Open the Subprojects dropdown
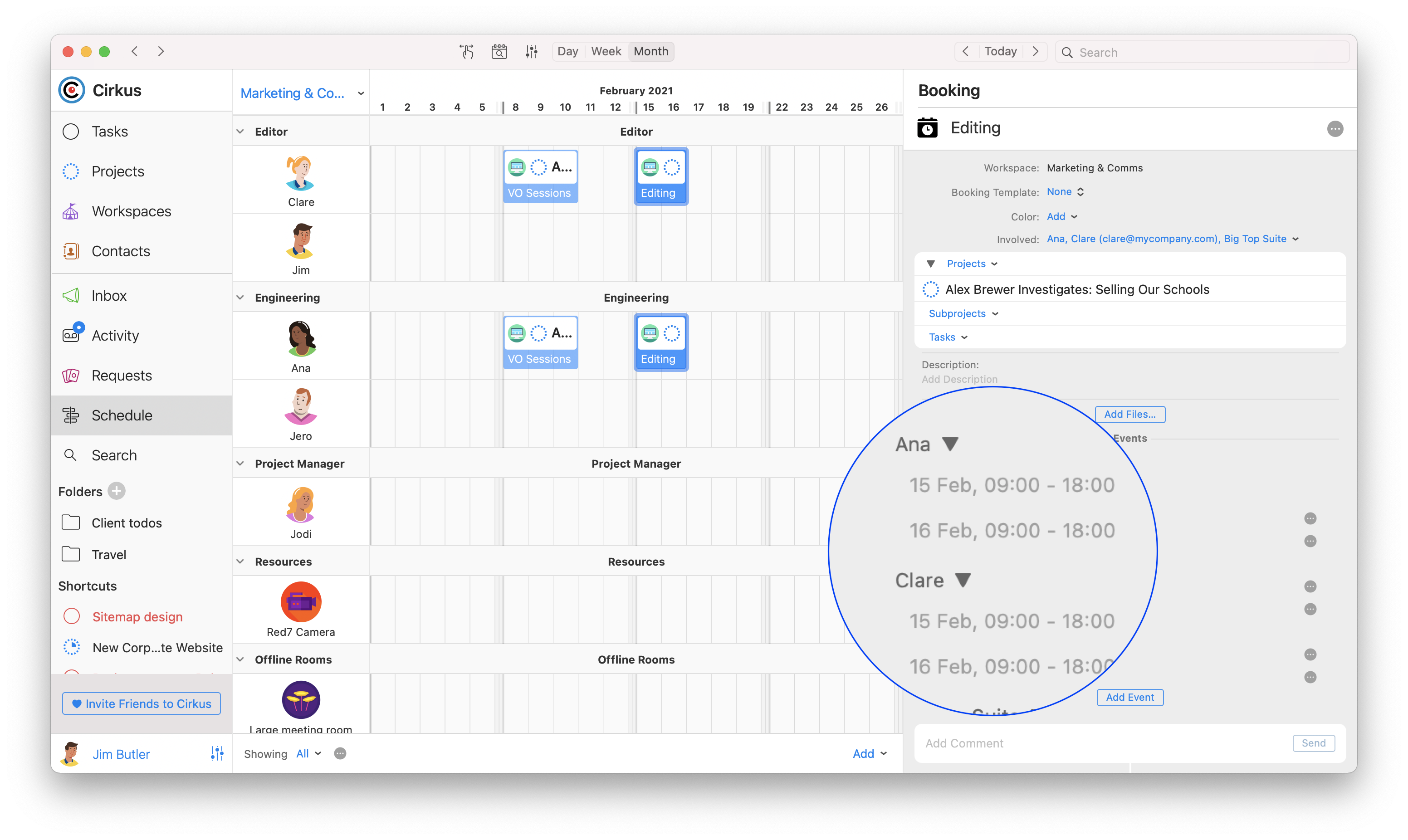Screen dimensions: 1408x840 click(x=963, y=313)
